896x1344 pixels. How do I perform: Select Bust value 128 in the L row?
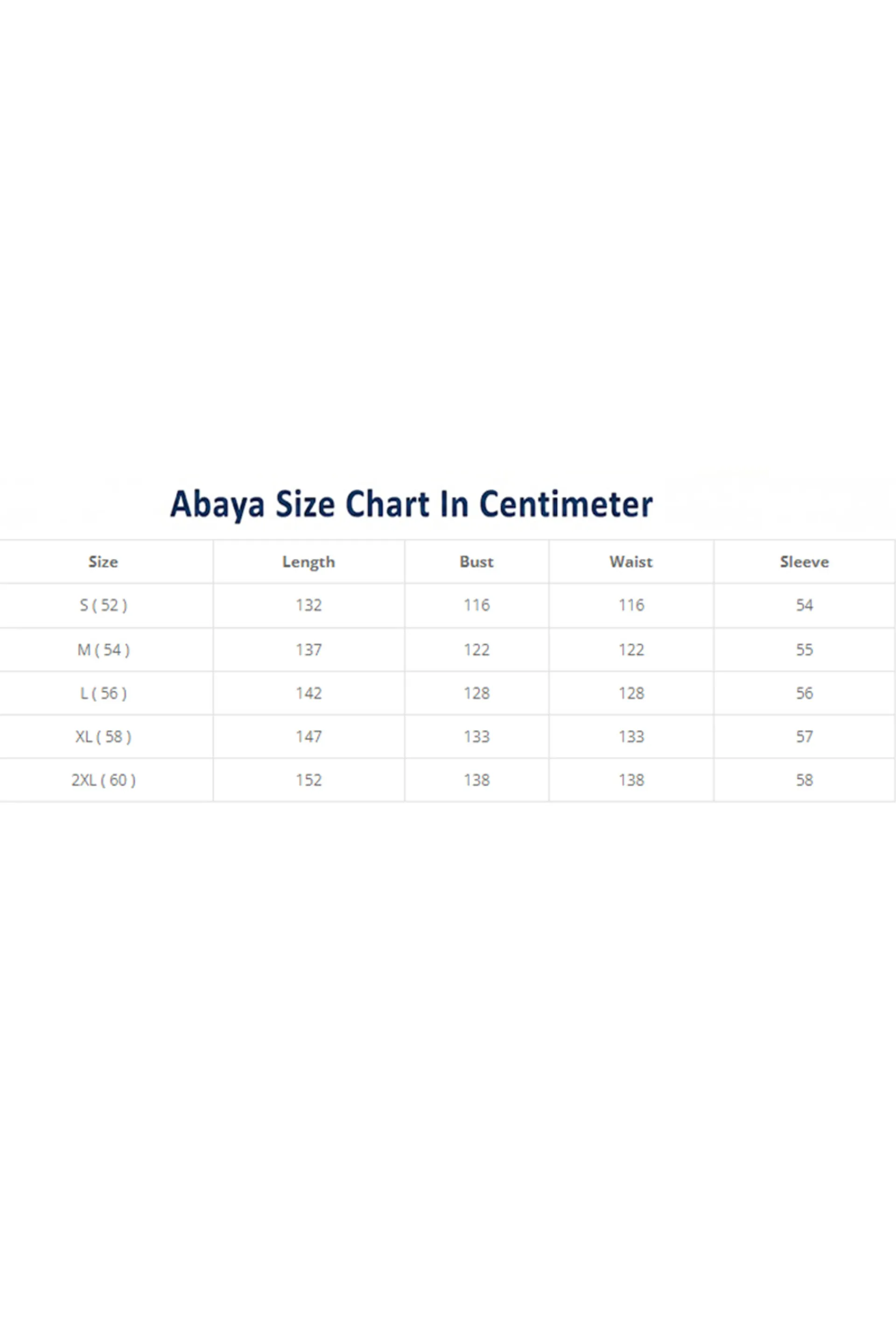pos(476,693)
